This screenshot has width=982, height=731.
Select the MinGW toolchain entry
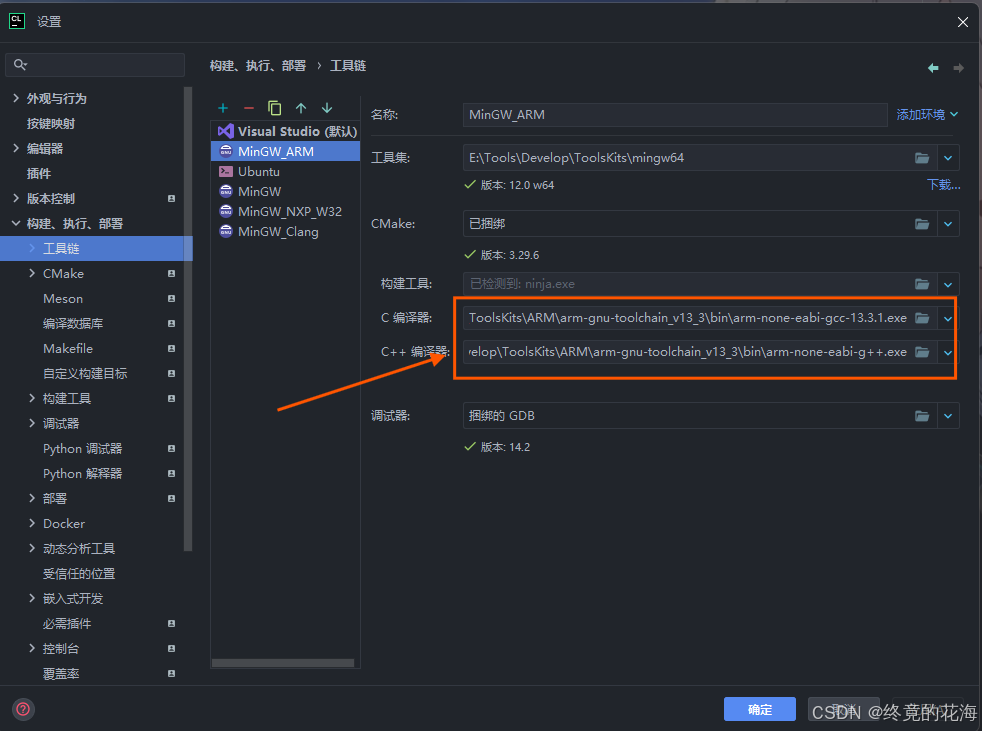pyautogui.click(x=286, y=192)
